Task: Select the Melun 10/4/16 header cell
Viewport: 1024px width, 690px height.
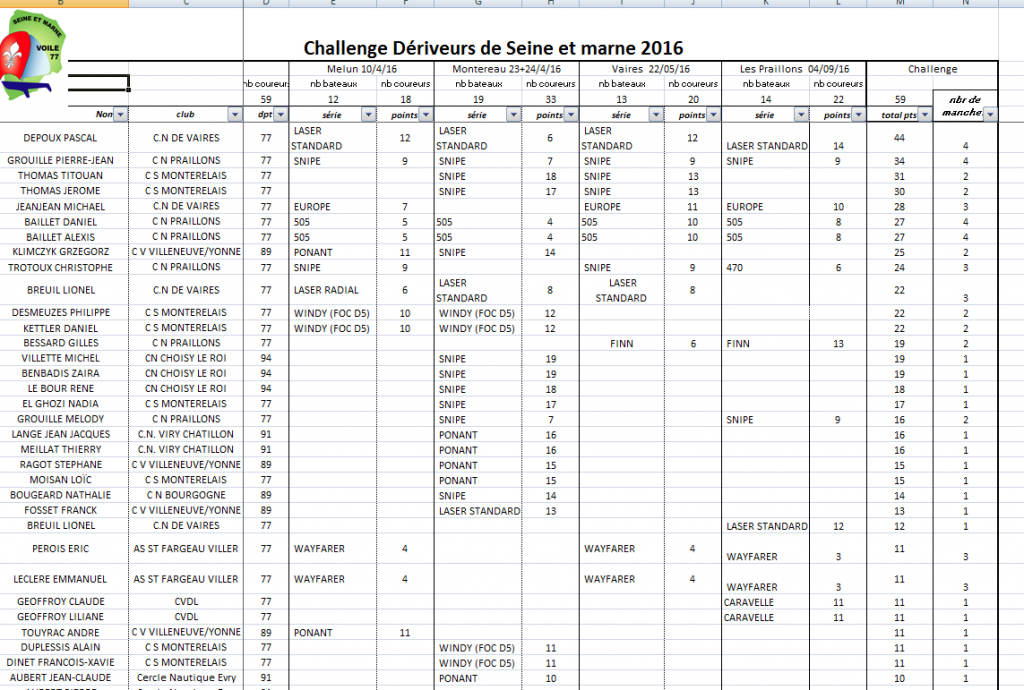Action: tap(362, 69)
